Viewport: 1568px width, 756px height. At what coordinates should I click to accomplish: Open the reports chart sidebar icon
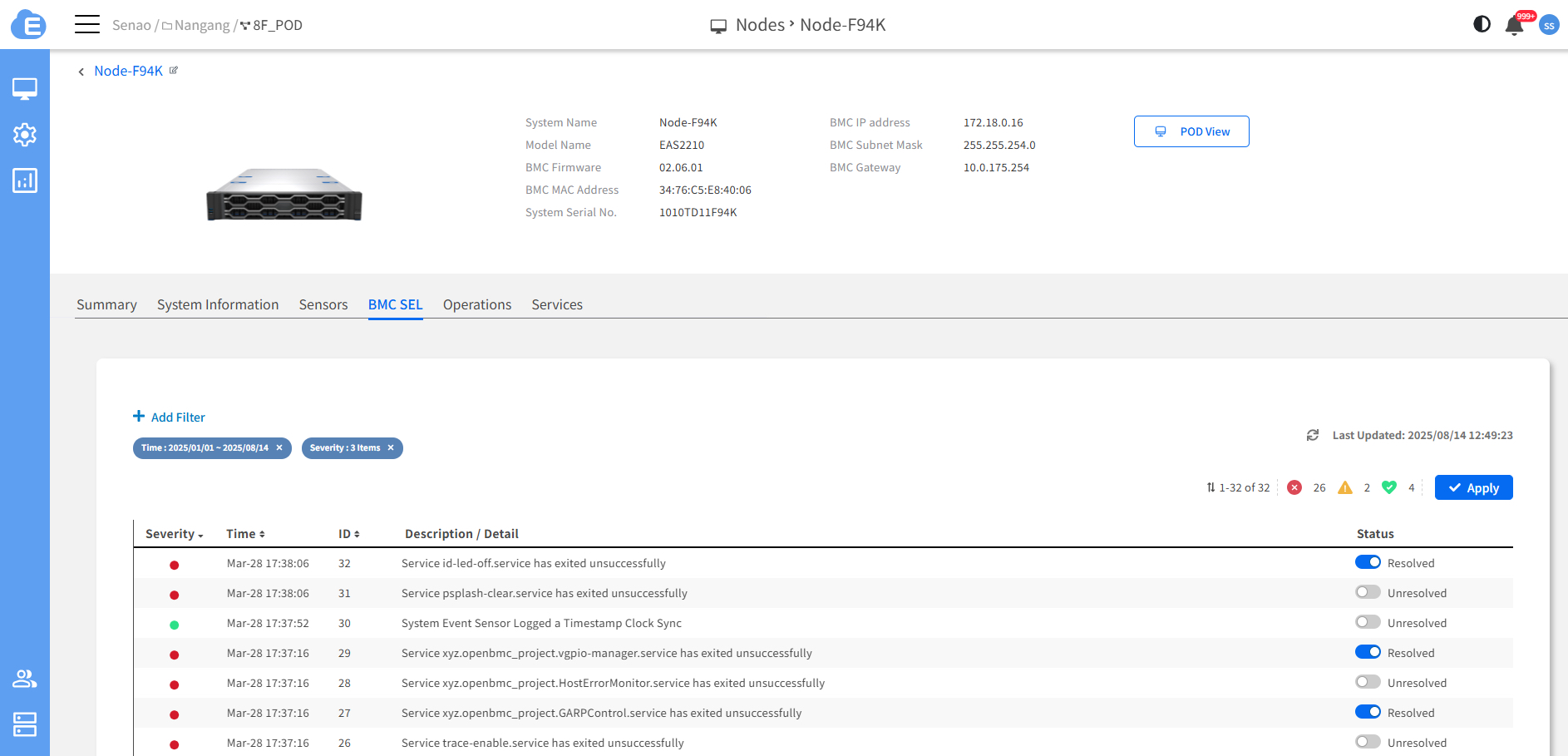click(x=24, y=180)
